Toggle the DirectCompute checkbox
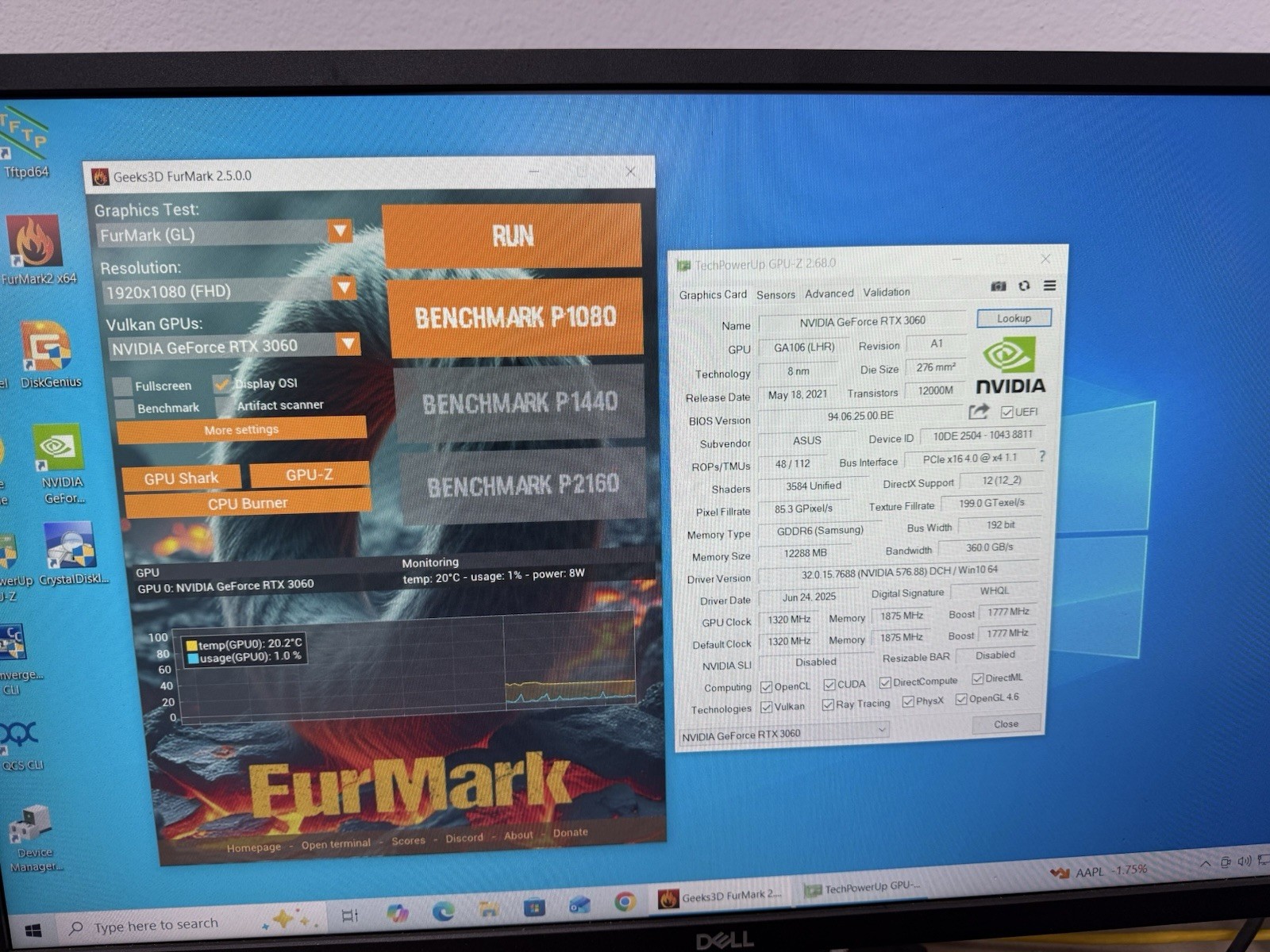 (x=885, y=682)
